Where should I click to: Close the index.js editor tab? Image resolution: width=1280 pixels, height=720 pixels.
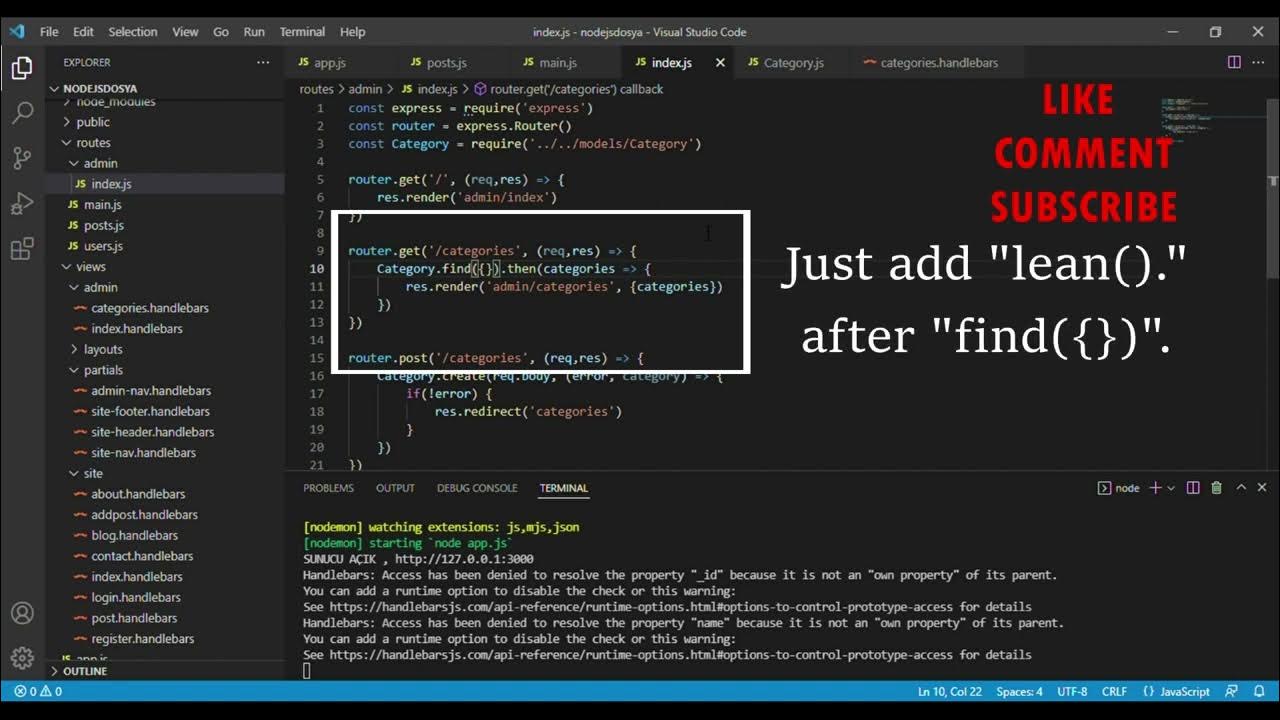[720, 62]
